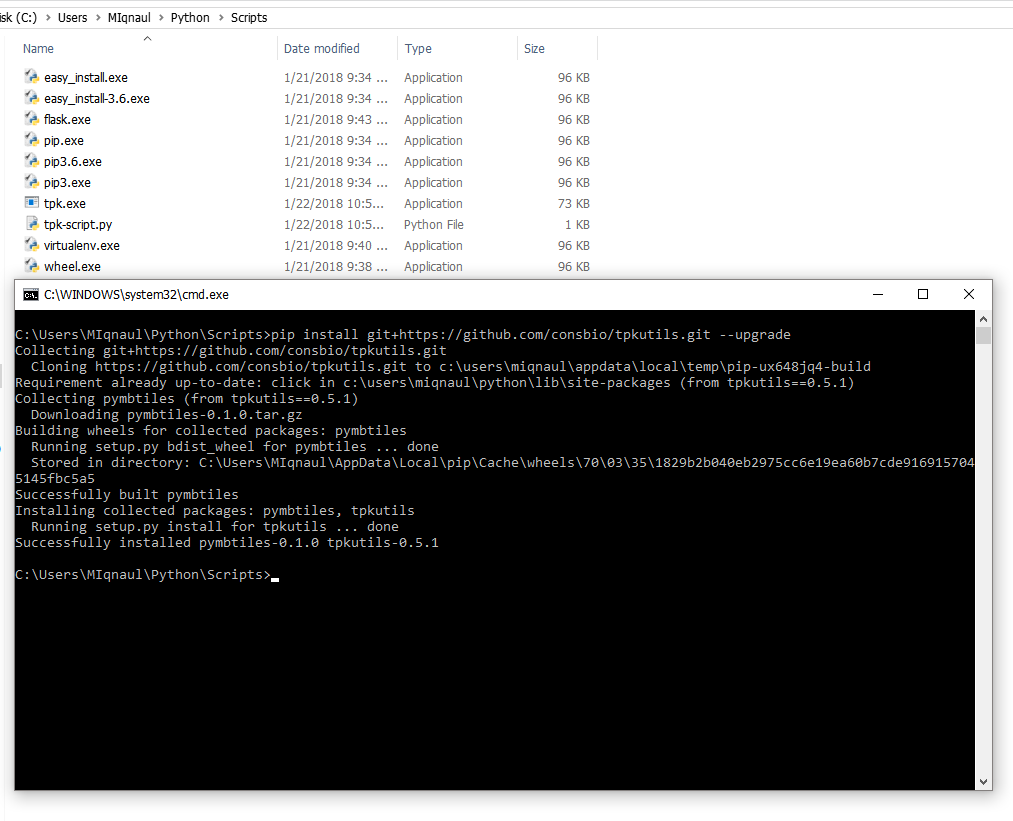This screenshot has width=1013, height=821.
Task: Navigate to Scripts via the breadcrumb
Action: tap(248, 17)
